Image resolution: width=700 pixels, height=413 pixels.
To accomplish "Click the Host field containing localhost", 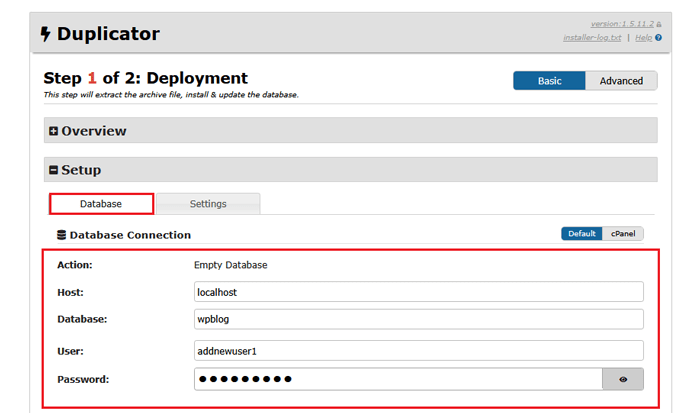I will 419,292.
